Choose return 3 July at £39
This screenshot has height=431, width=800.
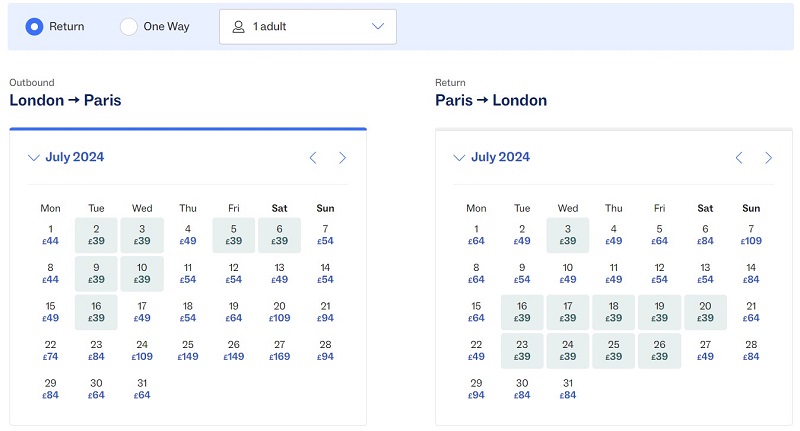point(568,235)
